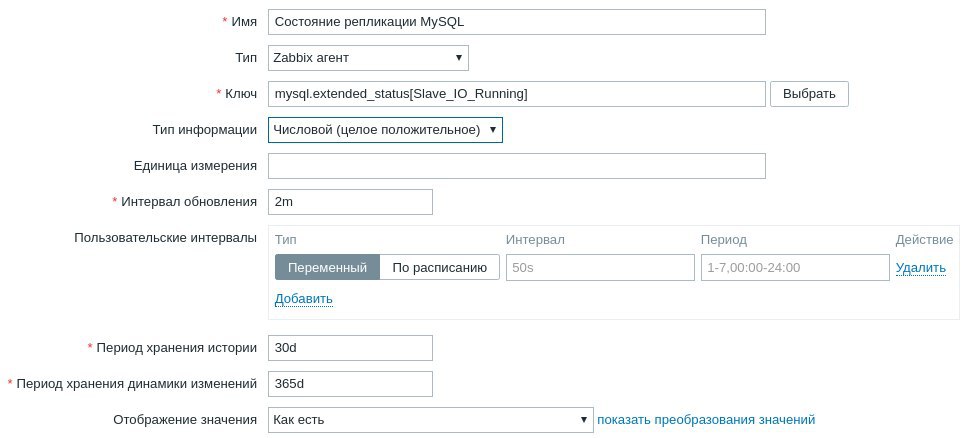The height and width of the screenshot is (438, 975).
Task: Open the Тип dropdown showing Zabbix агент
Action: click(x=368, y=58)
